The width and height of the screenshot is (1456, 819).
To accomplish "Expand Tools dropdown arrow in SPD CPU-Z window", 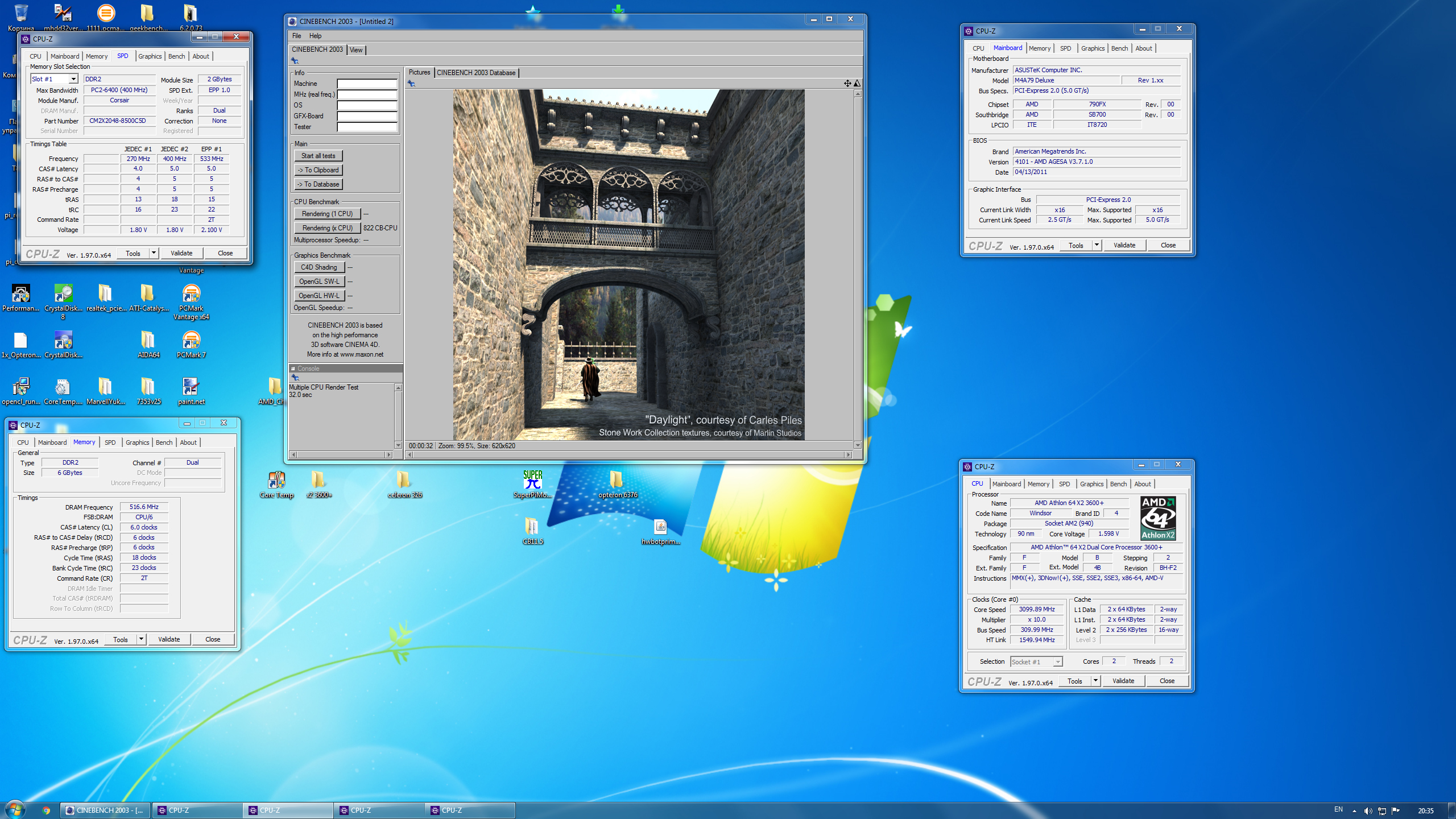I will pyautogui.click(x=154, y=253).
